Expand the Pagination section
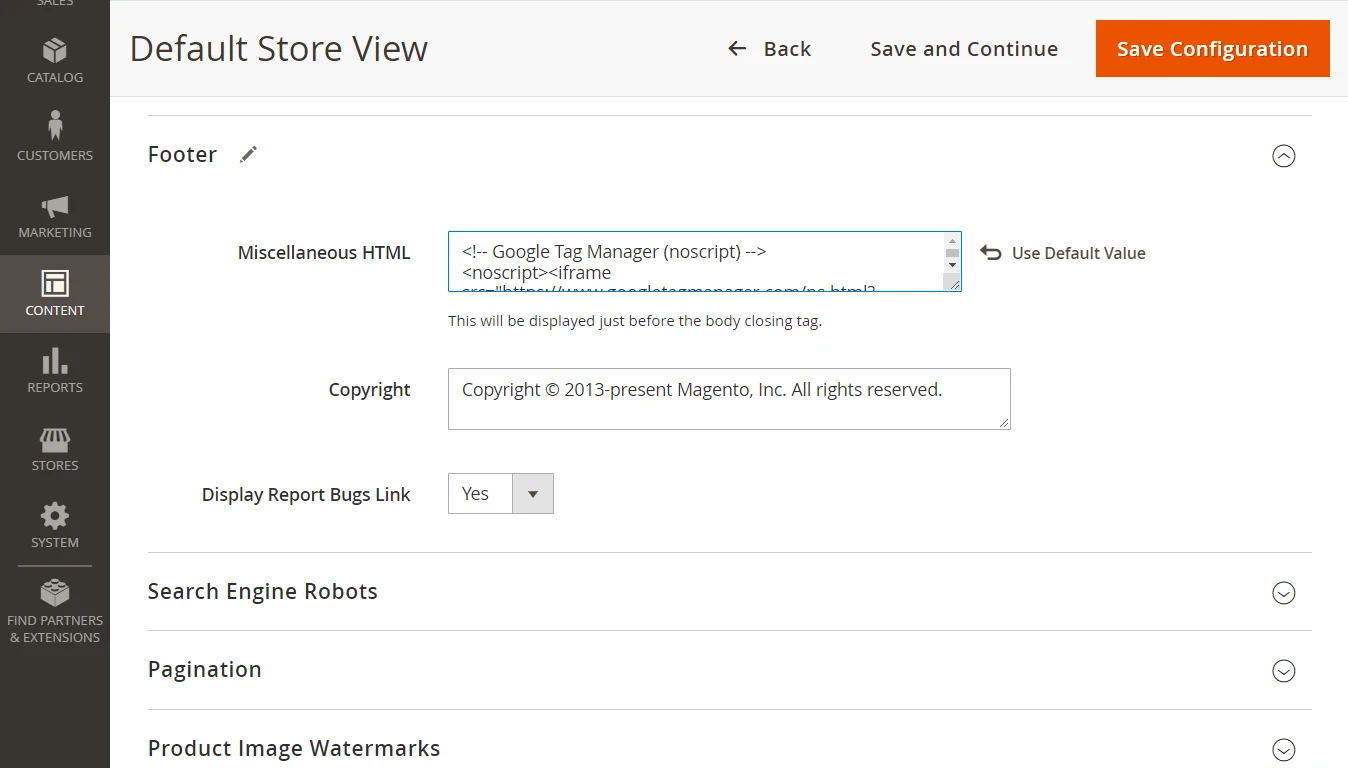This screenshot has width=1348, height=768. [x=1283, y=671]
